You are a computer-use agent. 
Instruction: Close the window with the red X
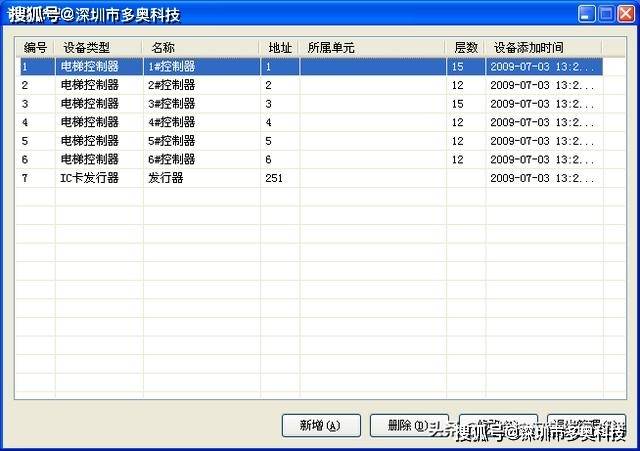pos(626,14)
